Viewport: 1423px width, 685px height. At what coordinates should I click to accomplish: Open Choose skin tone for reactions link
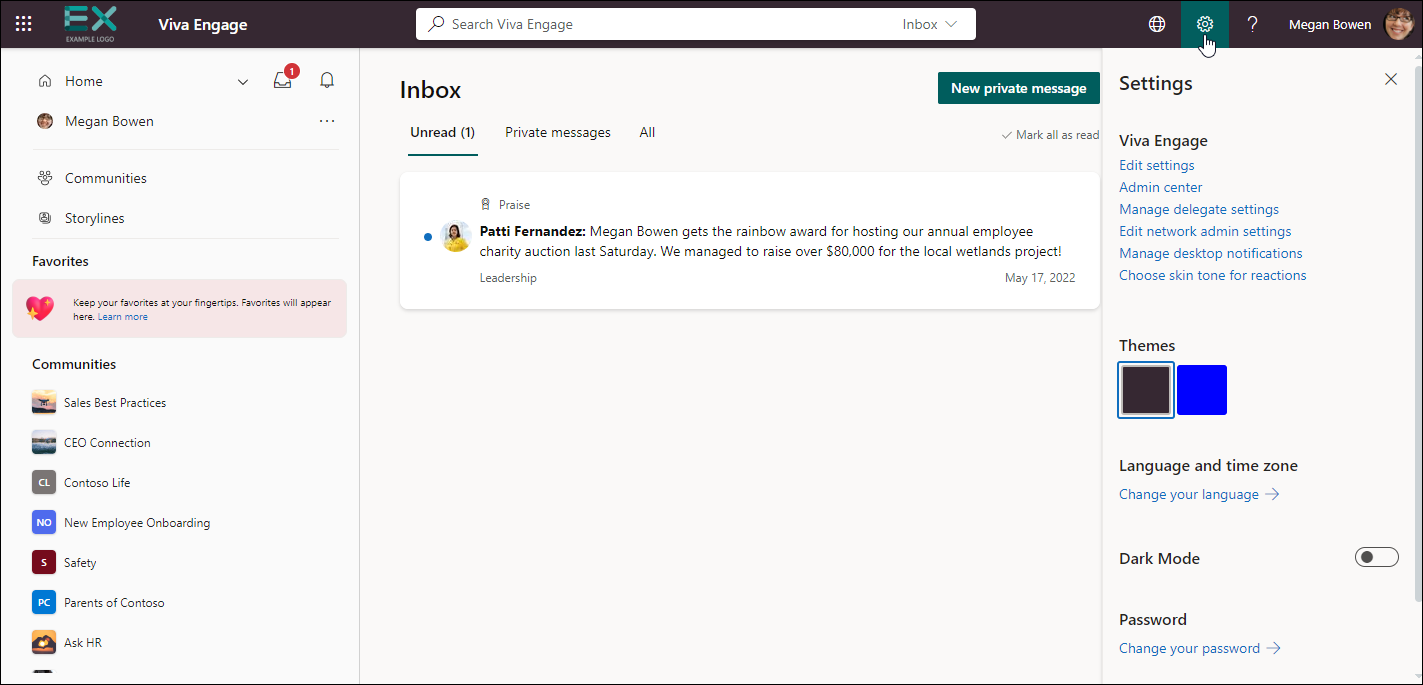(x=1213, y=275)
